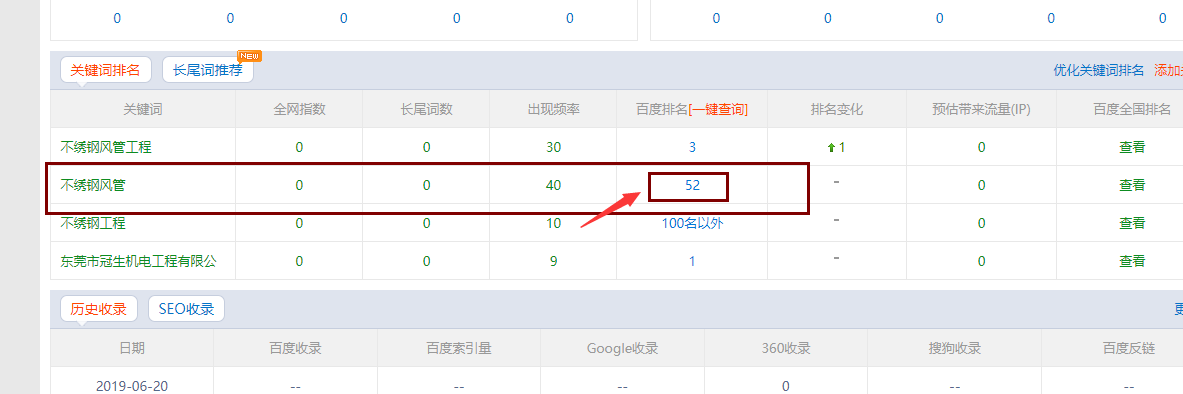This screenshot has width=1183, height=394.
Task: Click the 360收录 value 0 for 2019-06-20
Action: click(x=785, y=386)
